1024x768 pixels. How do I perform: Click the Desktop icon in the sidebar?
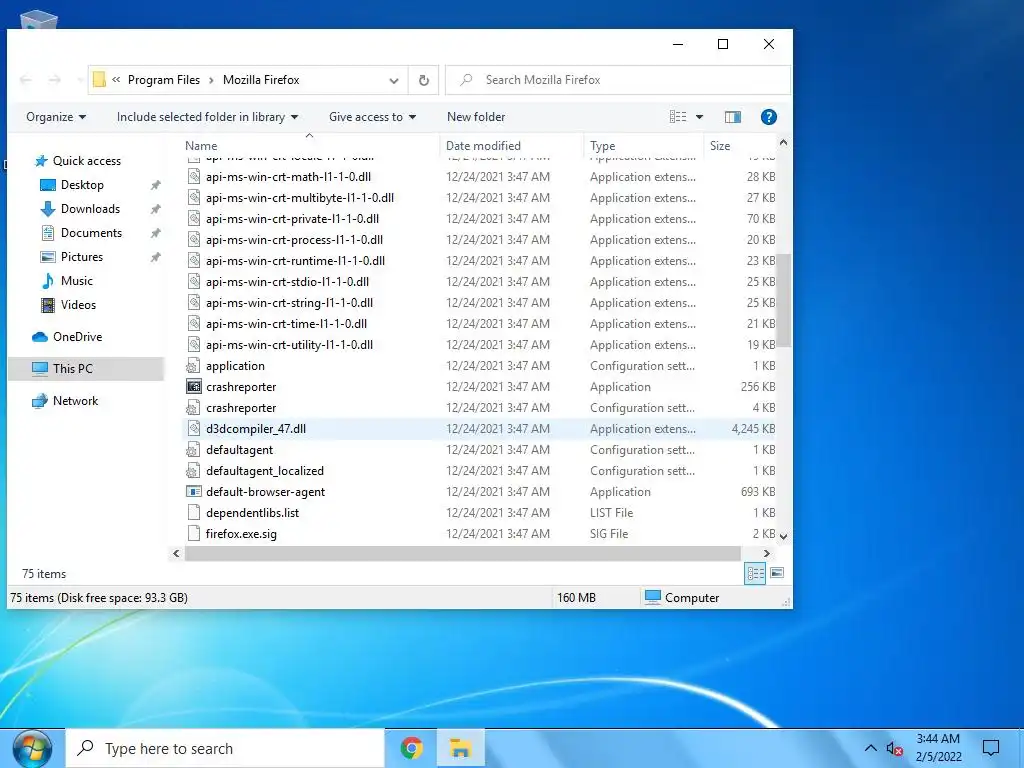click(48, 185)
